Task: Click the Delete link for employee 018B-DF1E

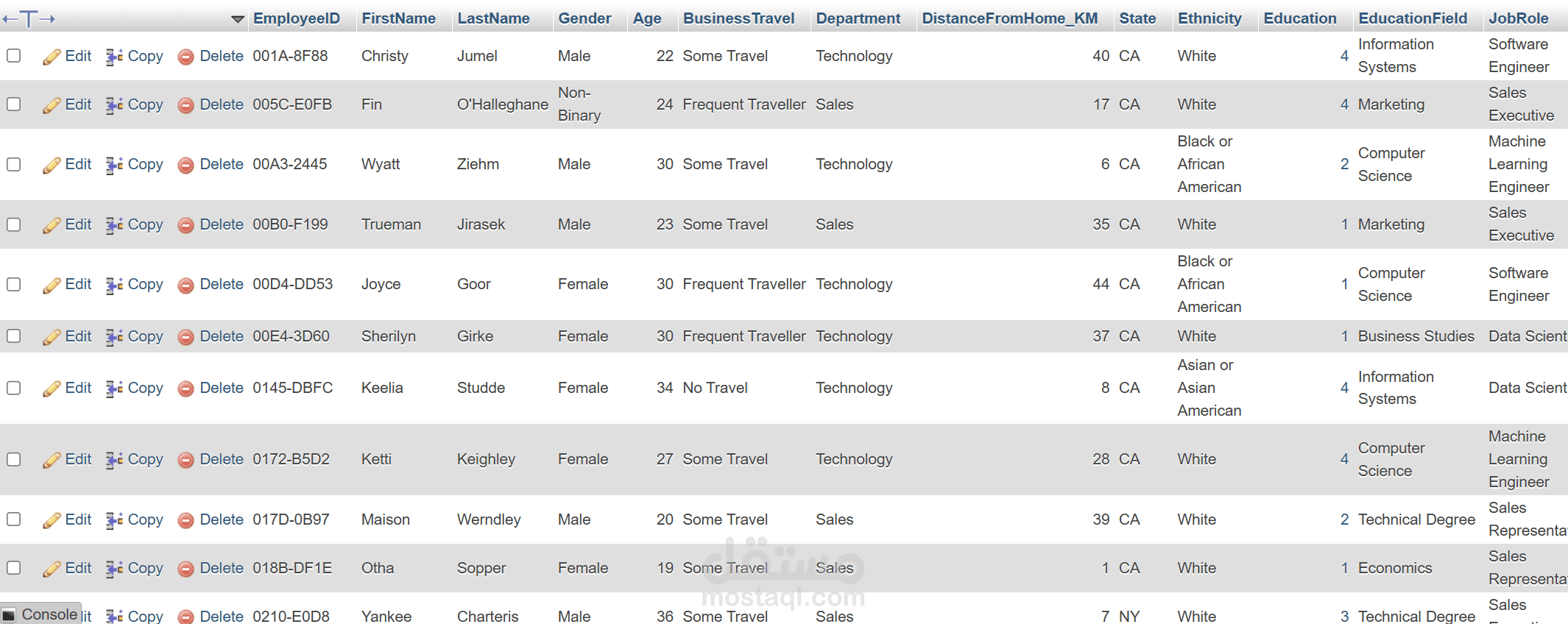Action: point(221,568)
